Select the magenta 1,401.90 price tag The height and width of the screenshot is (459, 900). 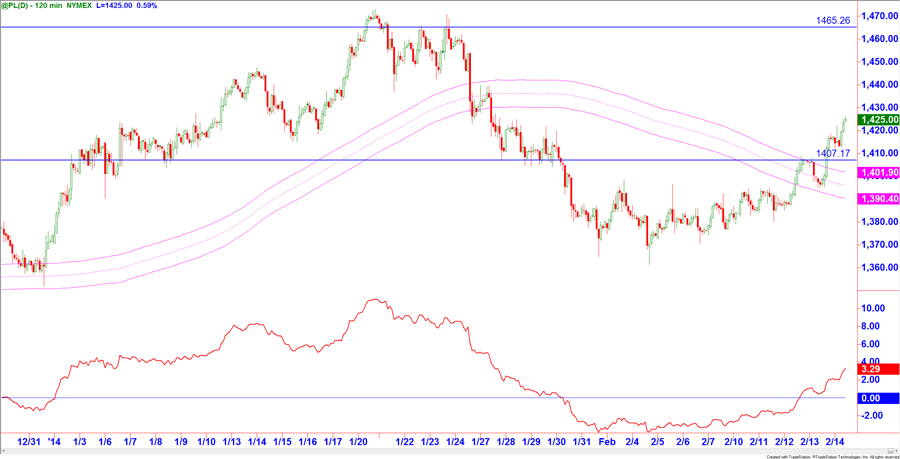[878, 173]
